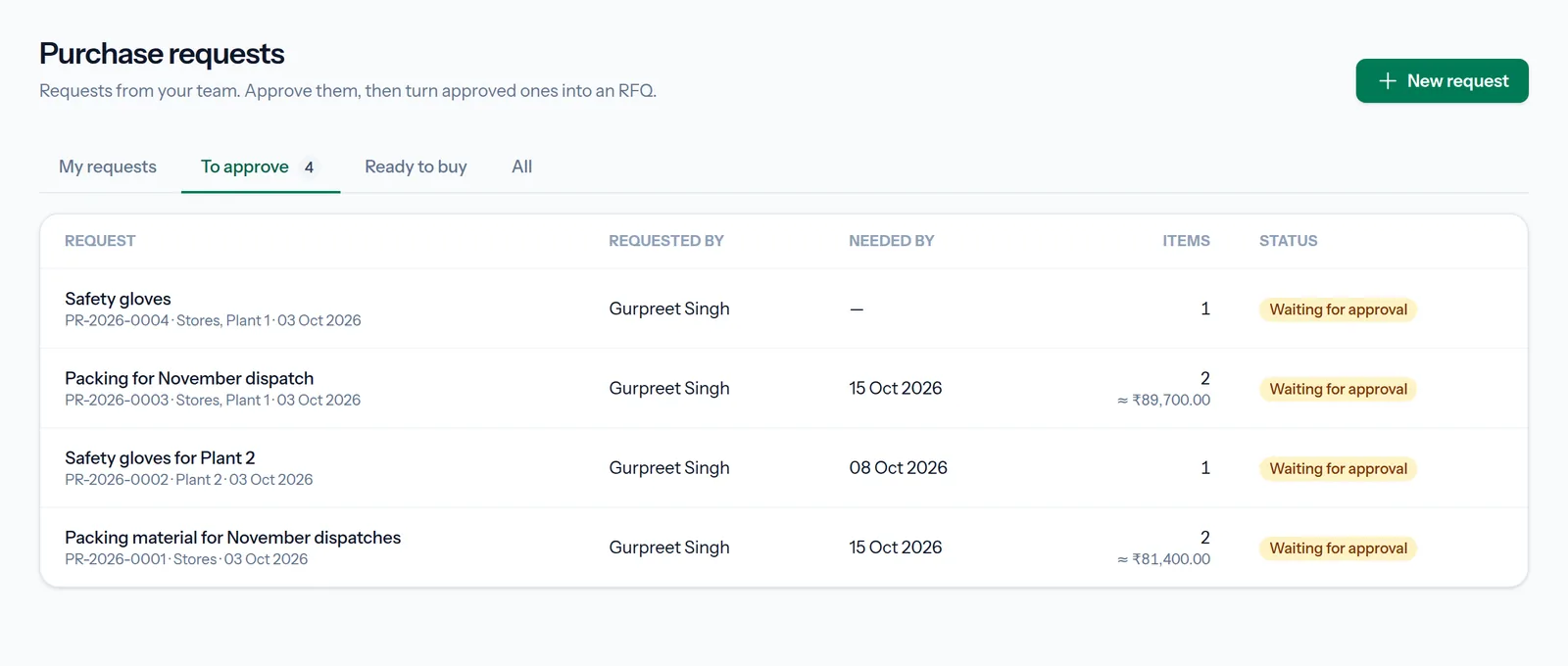Screen dimensions: 1568x666
Task: Click the NEEDED BY column header
Action: pyautogui.click(x=892, y=241)
